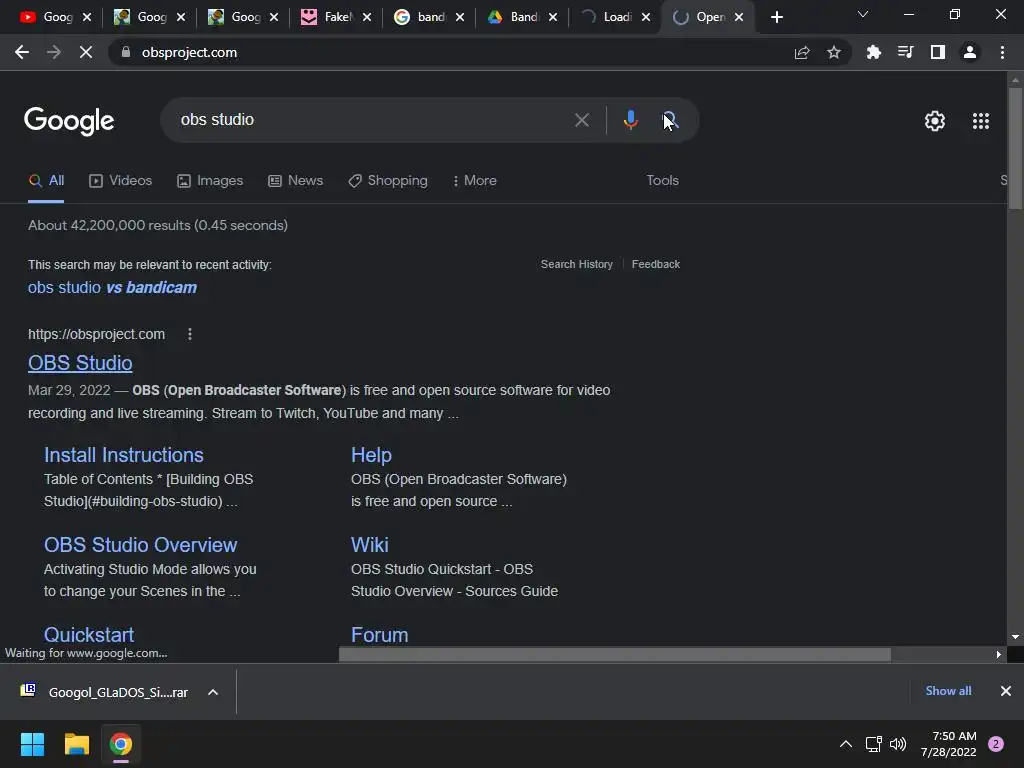Click the Google logo
The image size is (1024, 768).
[x=69, y=121]
